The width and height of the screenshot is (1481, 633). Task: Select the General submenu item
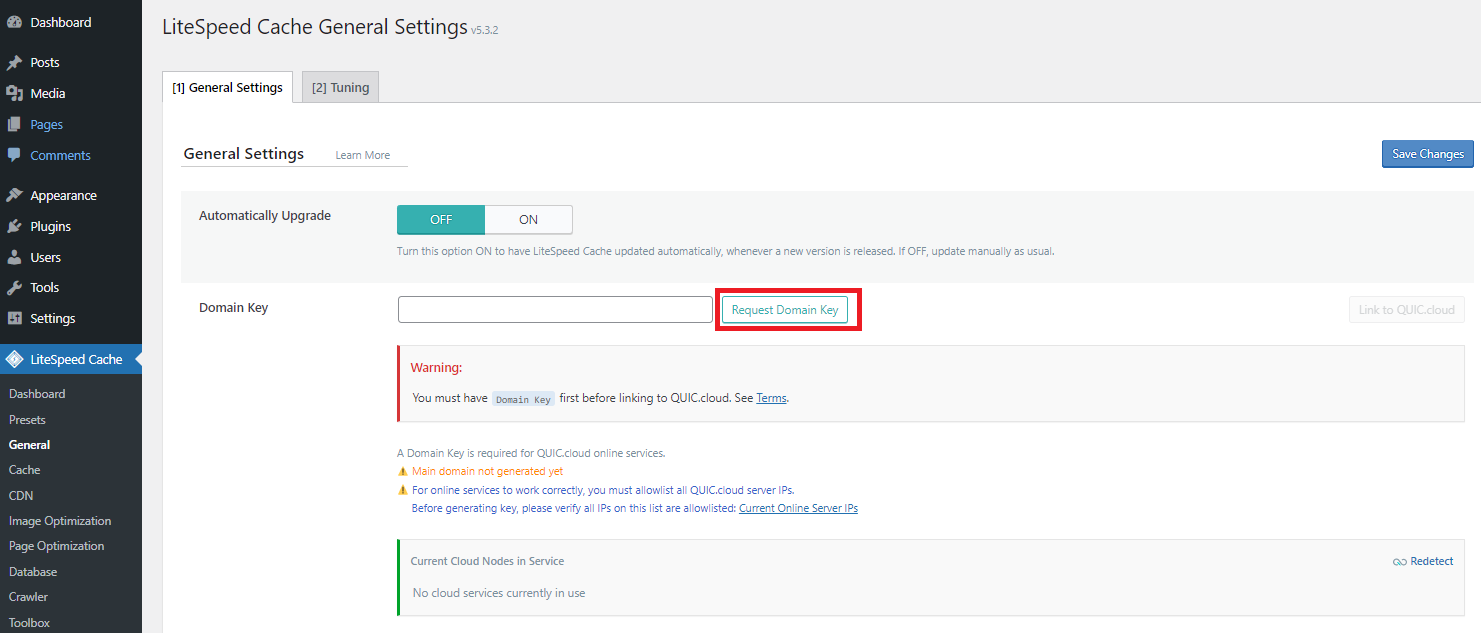coord(29,445)
